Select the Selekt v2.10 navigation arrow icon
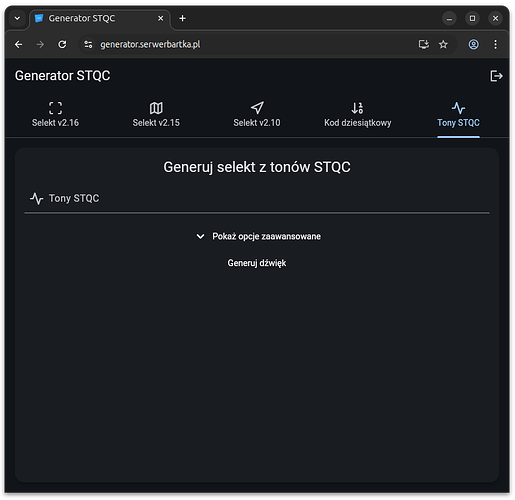The width and height of the screenshot is (515, 500). tap(257, 108)
